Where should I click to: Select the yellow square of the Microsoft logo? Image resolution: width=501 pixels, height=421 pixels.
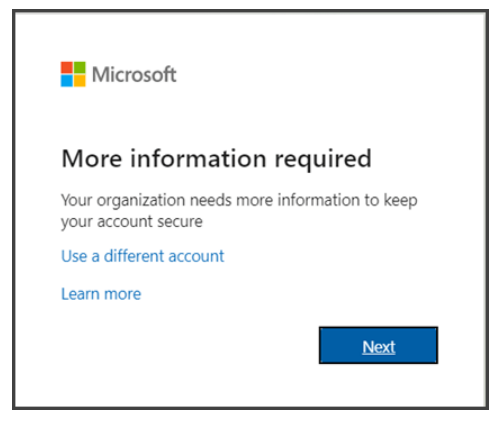coord(80,81)
